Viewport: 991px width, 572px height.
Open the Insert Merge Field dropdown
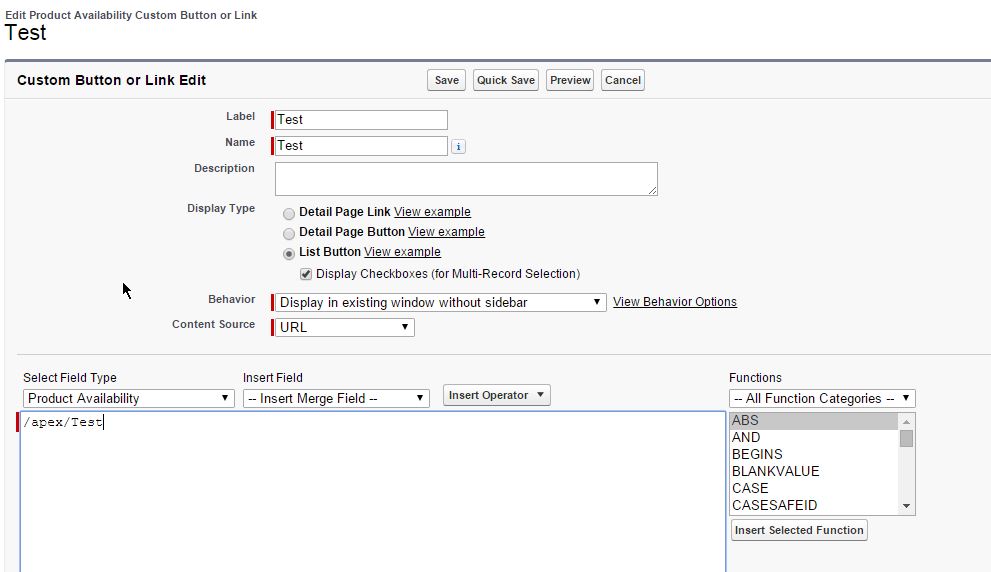pyautogui.click(x=336, y=398)
